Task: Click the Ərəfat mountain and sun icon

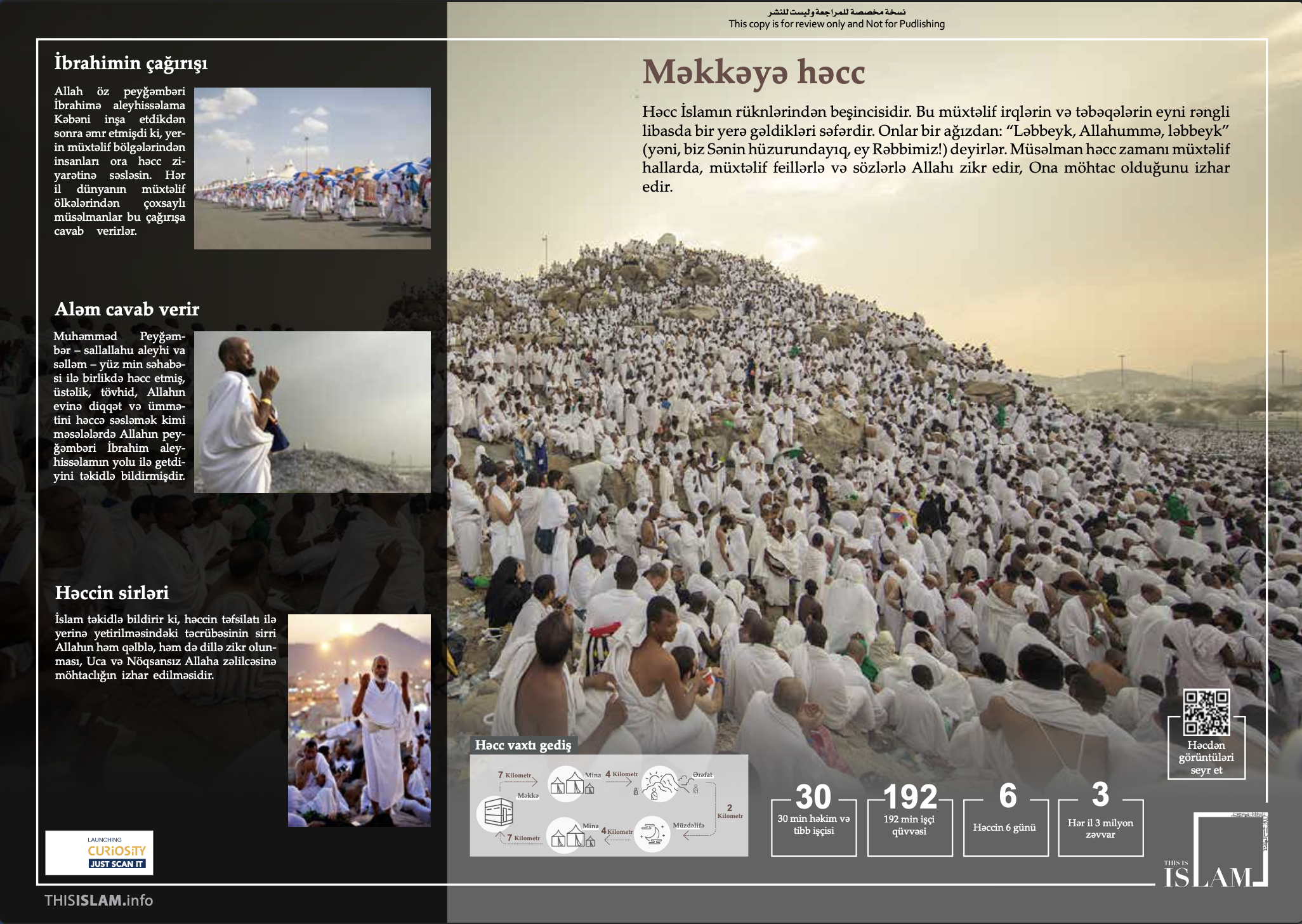Action: point(660,784)
